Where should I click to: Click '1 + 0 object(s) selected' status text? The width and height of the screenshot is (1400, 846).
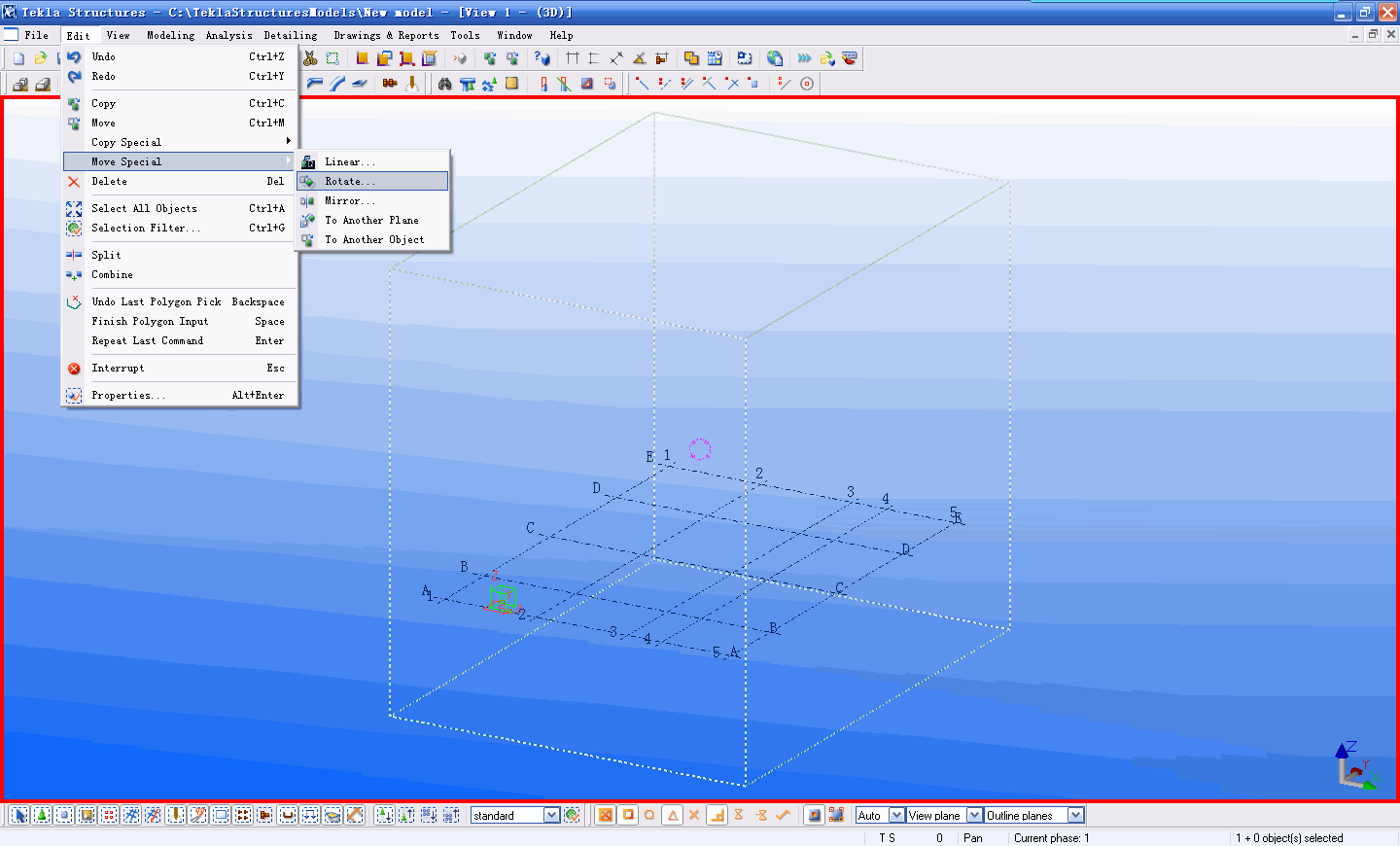(1289, 838)
